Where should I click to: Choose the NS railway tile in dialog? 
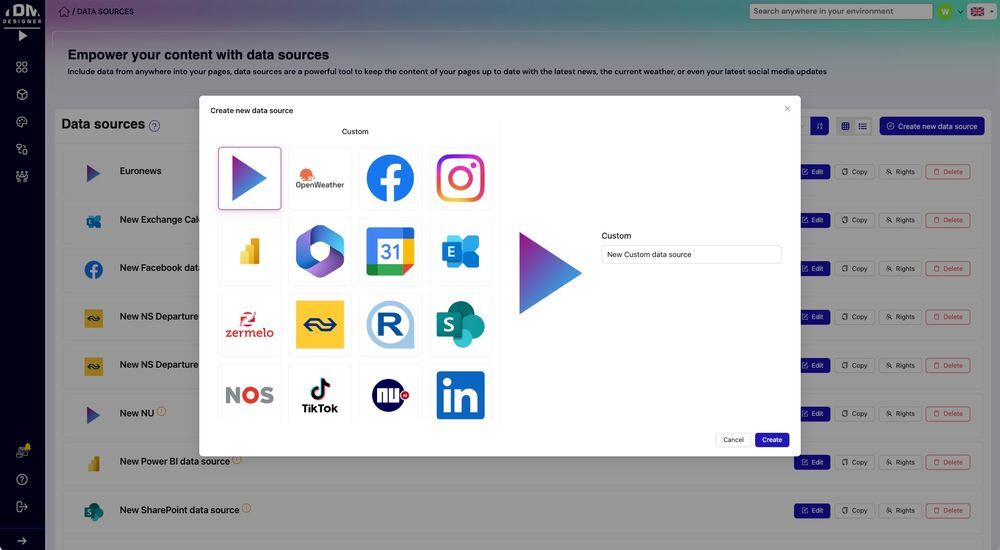pyautogui.click(x=320, y=324)
